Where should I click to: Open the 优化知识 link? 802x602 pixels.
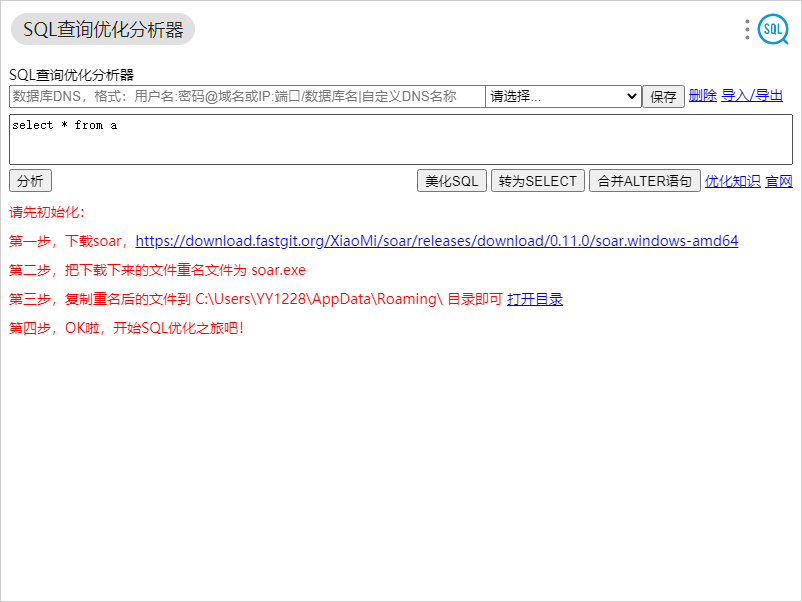pyautogui.click(x=732, y=181)
